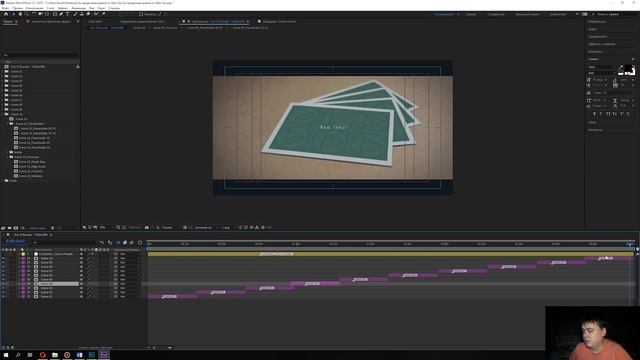
Task: Select the Clone Stamp tool
Action: pyautogui.click(x=82, y=14)
